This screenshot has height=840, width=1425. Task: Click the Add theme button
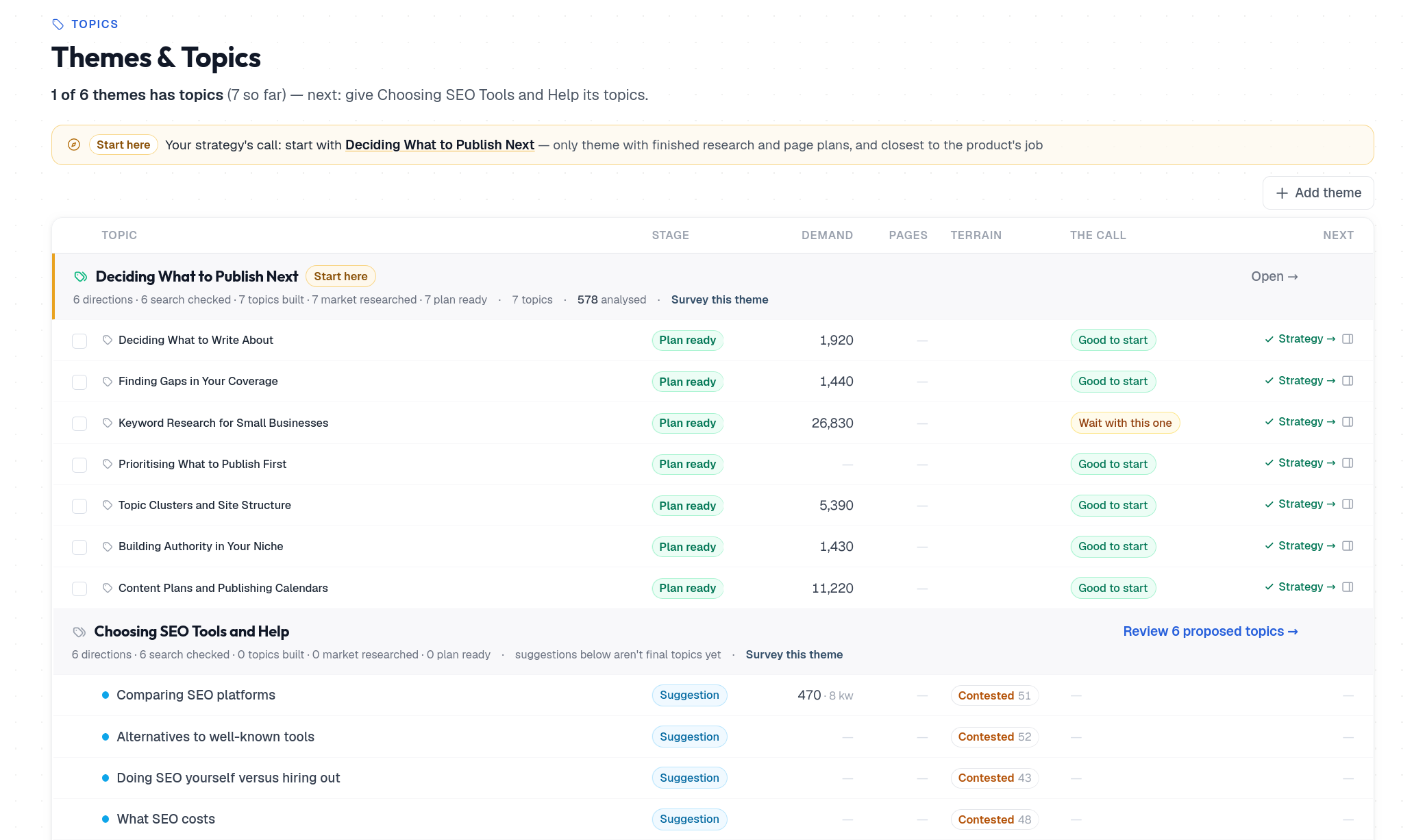point(1318,193)
